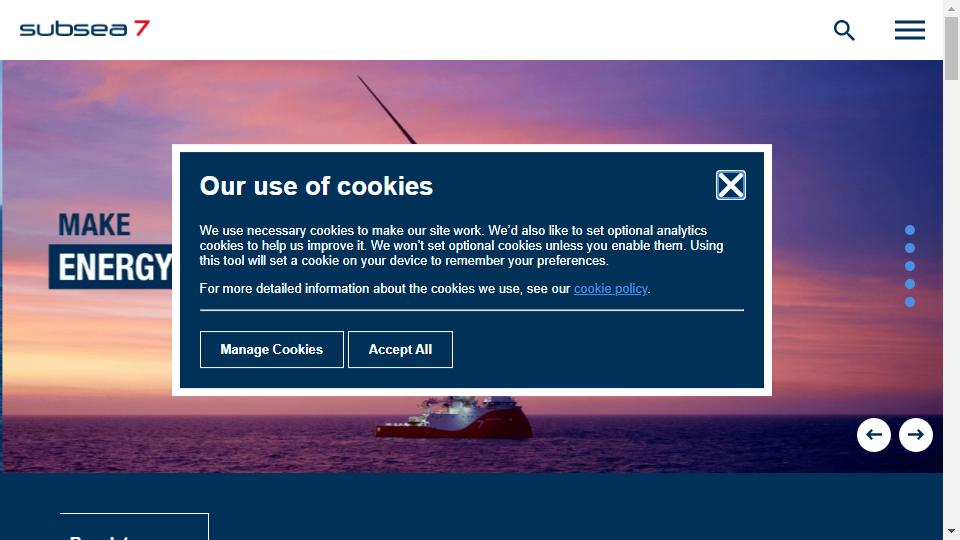Show previous slide with left arrow
The width and height of the screenshot is (960, 540).
point(874,435)
